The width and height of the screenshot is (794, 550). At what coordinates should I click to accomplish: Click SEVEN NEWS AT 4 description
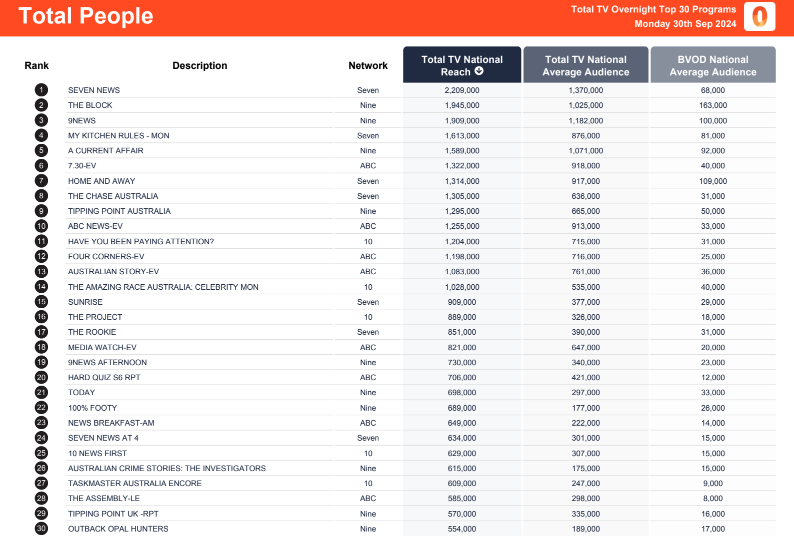coord(103,438)
